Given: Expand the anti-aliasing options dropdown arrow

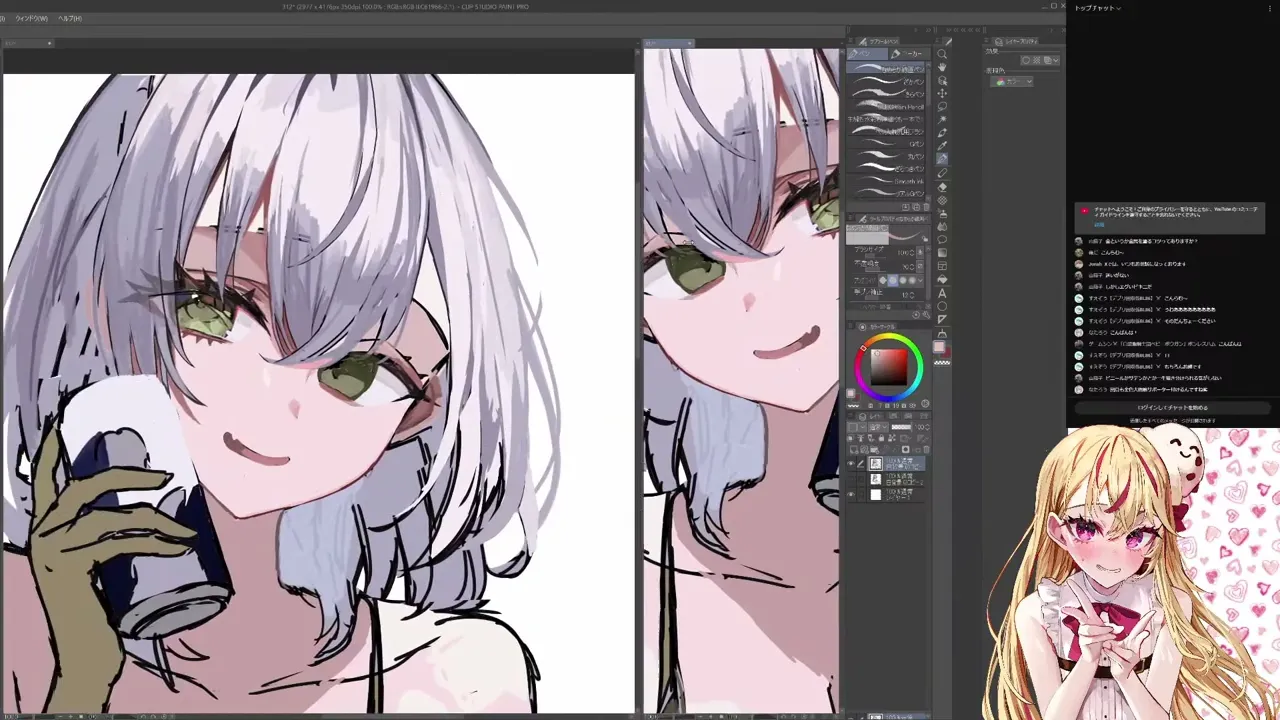Looking at the screenshot, I should coord(921,280).
